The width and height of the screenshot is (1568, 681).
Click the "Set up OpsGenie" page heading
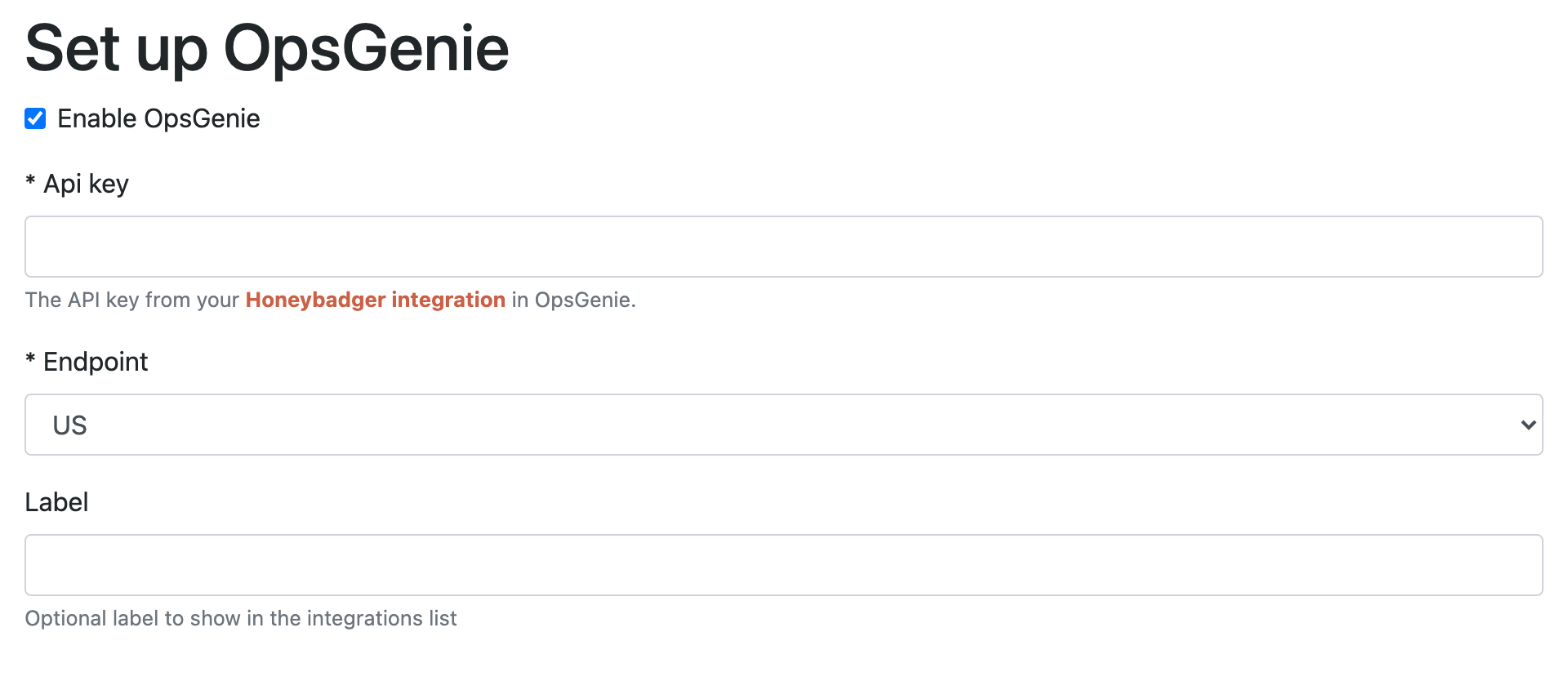pos(267,49)
